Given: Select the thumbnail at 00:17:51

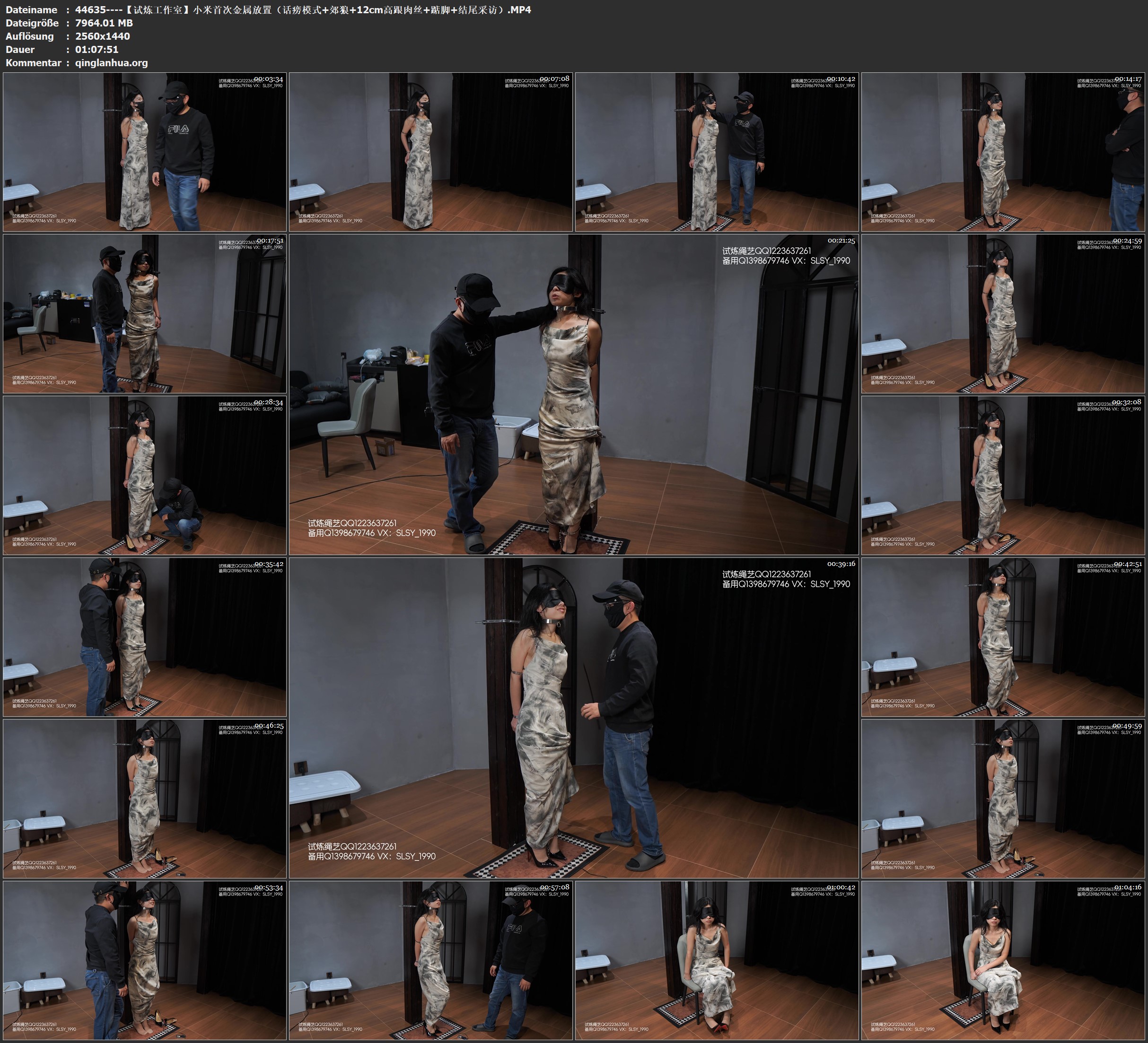Looking at the screenshot, I should tap(145, 313).
